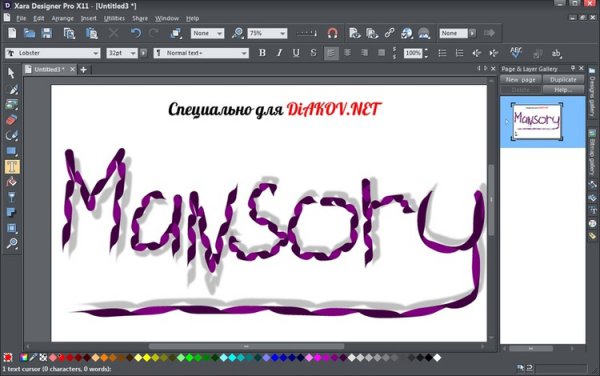
Task: Select the Zoom magnifier tool in left toolbar
Action: [x=12, y=243]
